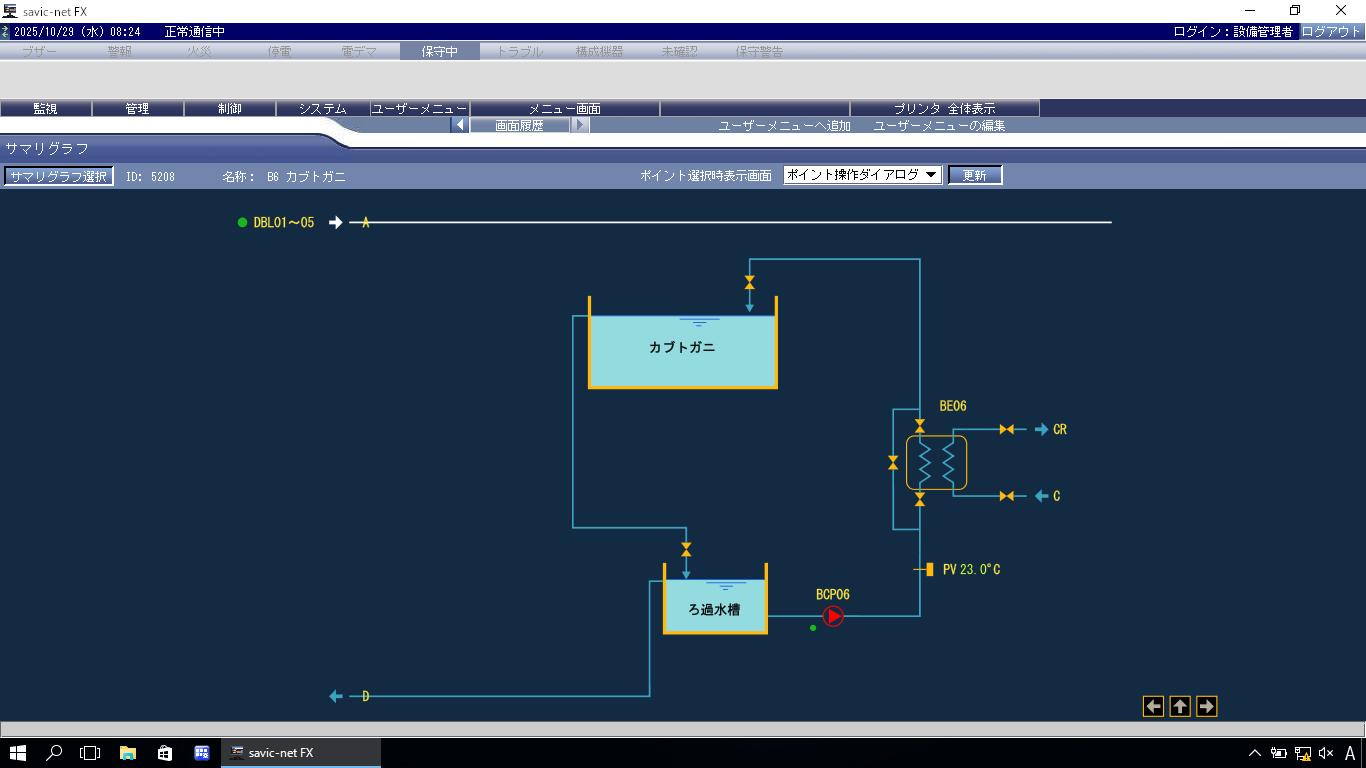This screenshot has height=768, width=1366.
Task: Go back with the 画面履歴 left arrow
Action: 459,125
